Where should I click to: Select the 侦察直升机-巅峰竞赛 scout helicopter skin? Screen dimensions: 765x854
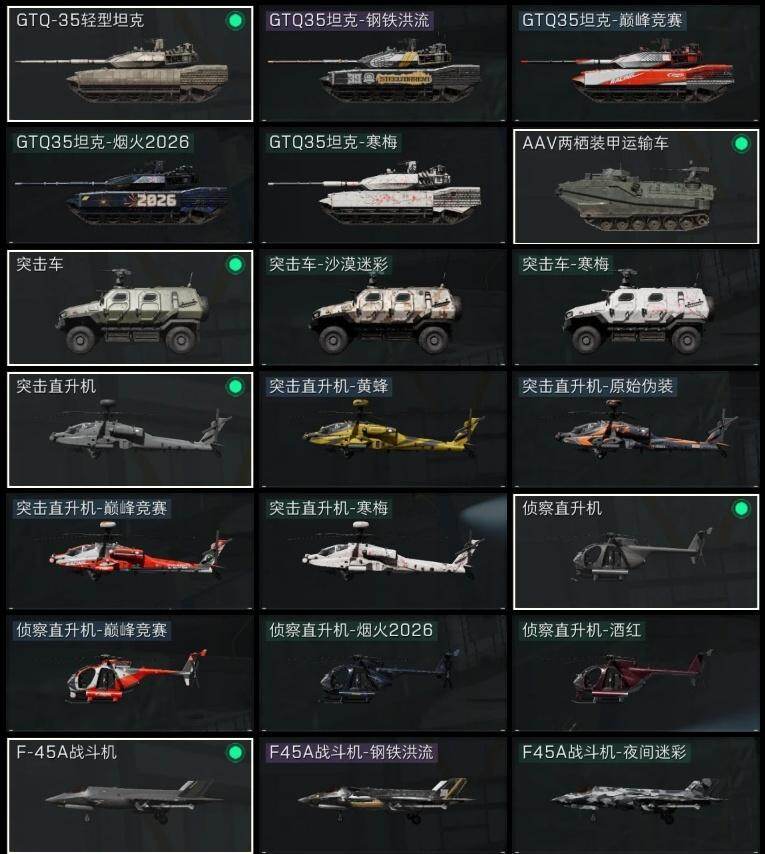[x=130, y=673]
